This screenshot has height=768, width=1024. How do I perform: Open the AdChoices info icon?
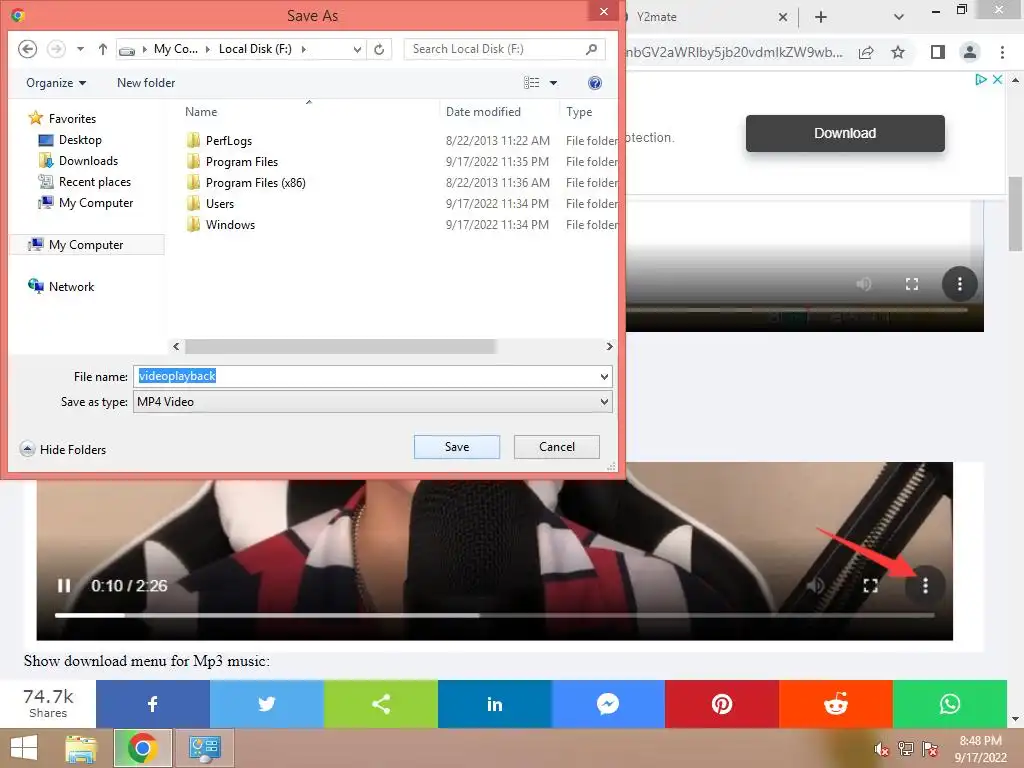point(980,79)
